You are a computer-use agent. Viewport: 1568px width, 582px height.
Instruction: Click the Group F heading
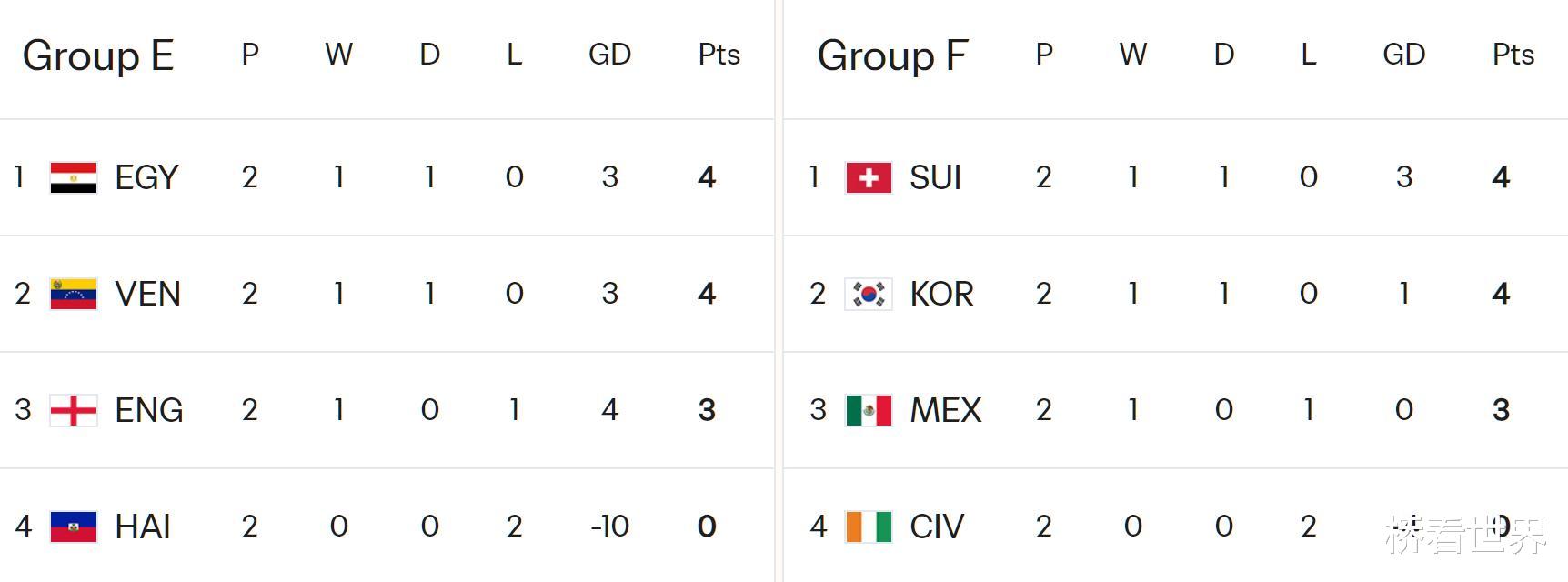coord(892,55)
